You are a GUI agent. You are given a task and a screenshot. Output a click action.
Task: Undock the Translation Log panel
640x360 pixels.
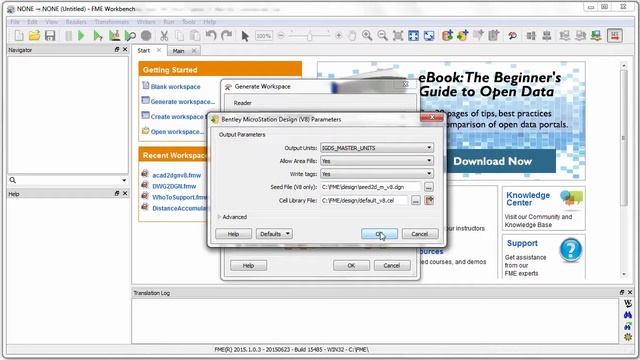coord(622,292)
